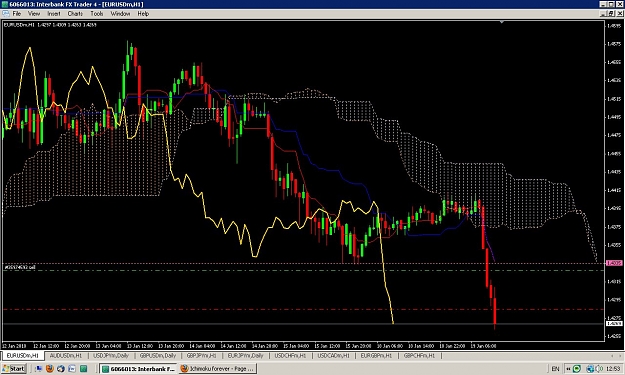Switch to the USDJPYm,Daily chart tab
Image resolution: width=625 pixels, height=375 pixels.
coord(111,355)
